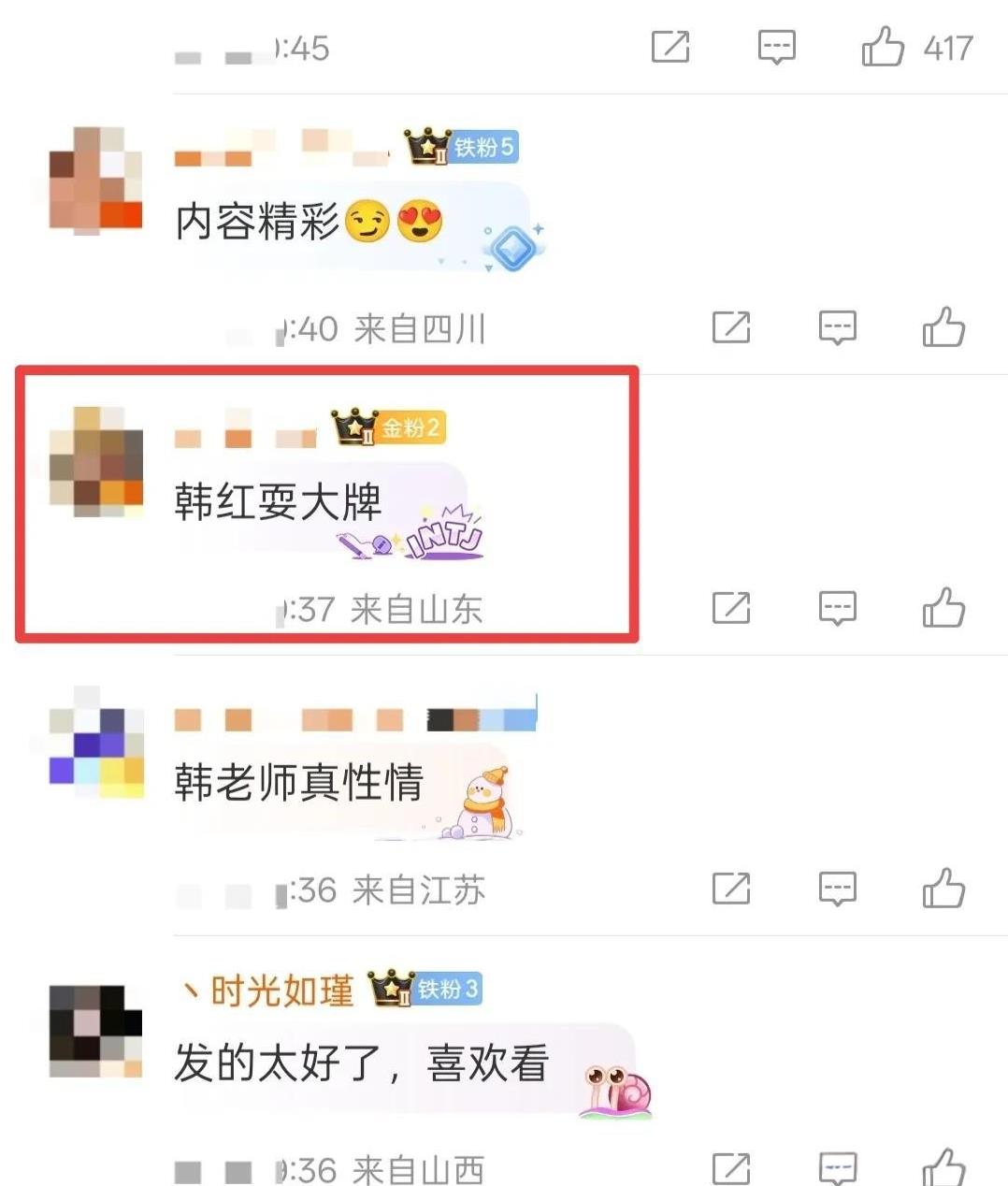Tap the 铁粉3 badge beside 时光如瑾
The image size is (1008, 1186).
pyautogui.click(x=425, y=989)
